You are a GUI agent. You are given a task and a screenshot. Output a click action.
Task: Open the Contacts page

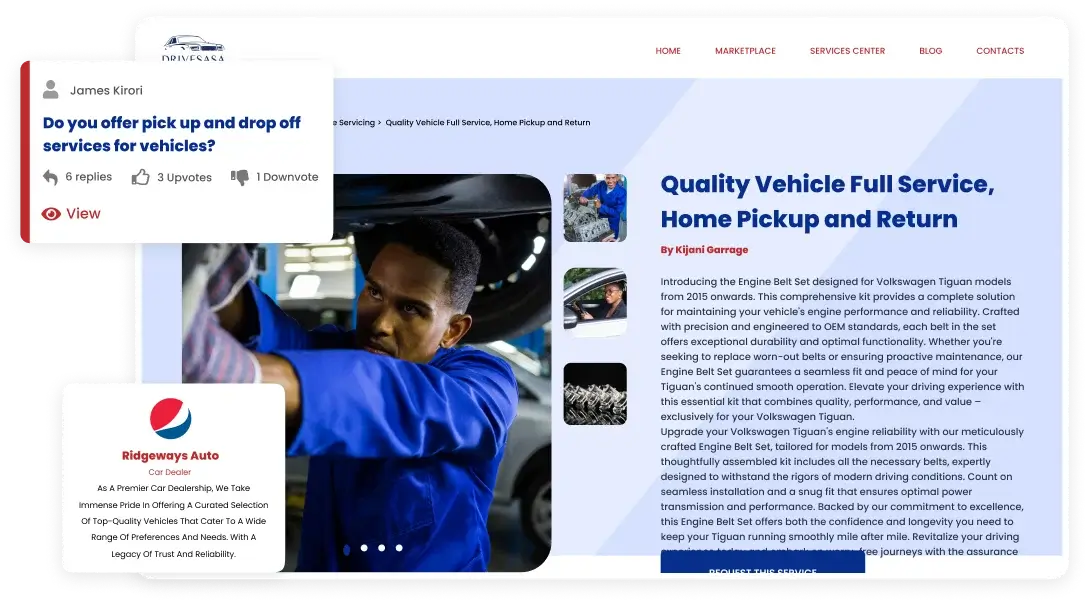pyautogui.click(x=1000, y=51)
